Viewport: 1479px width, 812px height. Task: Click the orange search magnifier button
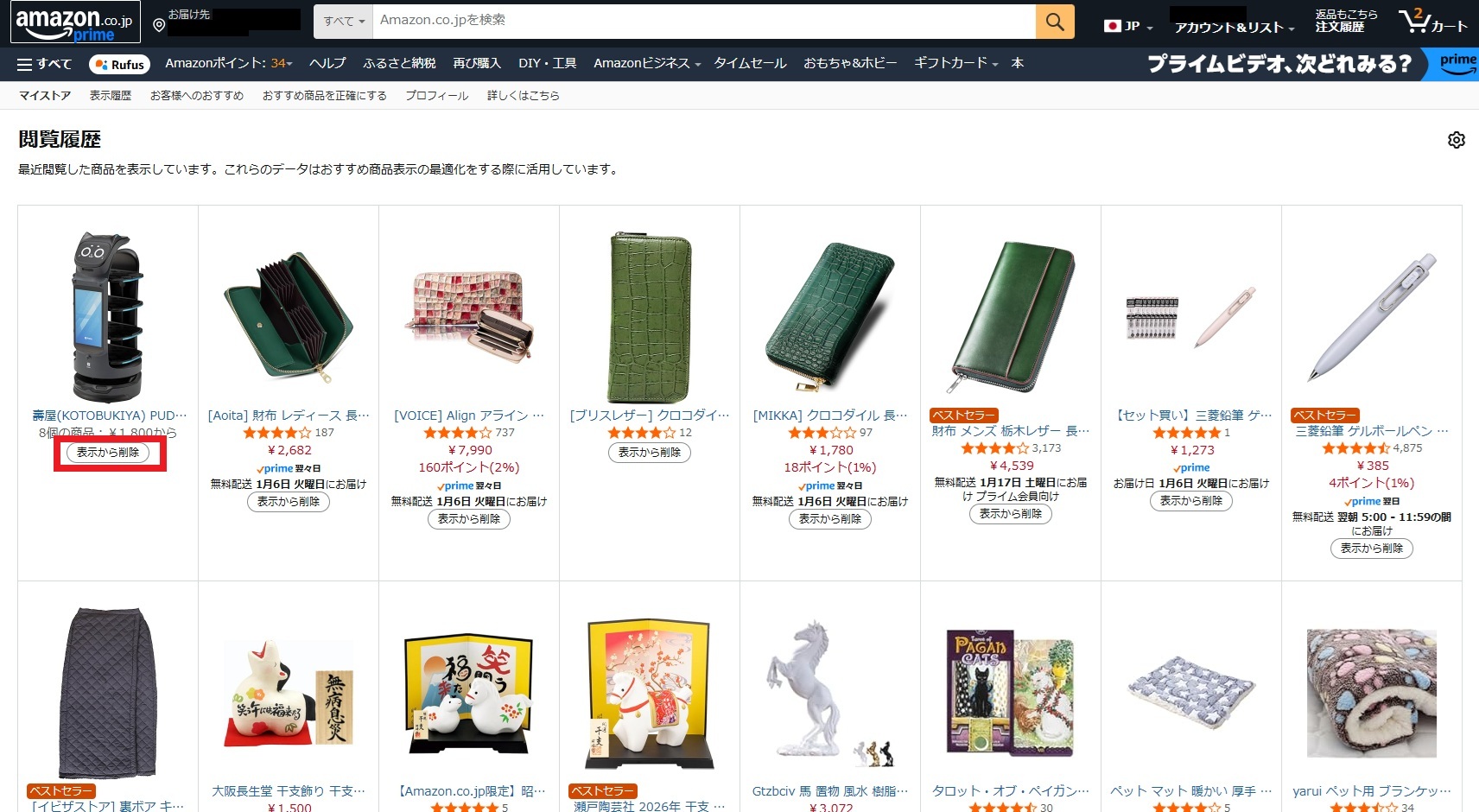click(x=1055, y=22)
